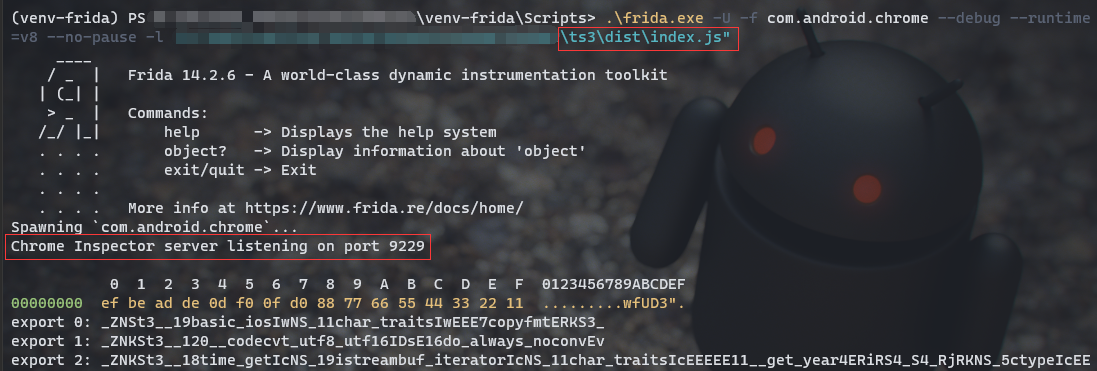The image size is (1097, 371).
Task: Click the highlighted ts3\dist\index.js path
Action: (x=649, y=38)
